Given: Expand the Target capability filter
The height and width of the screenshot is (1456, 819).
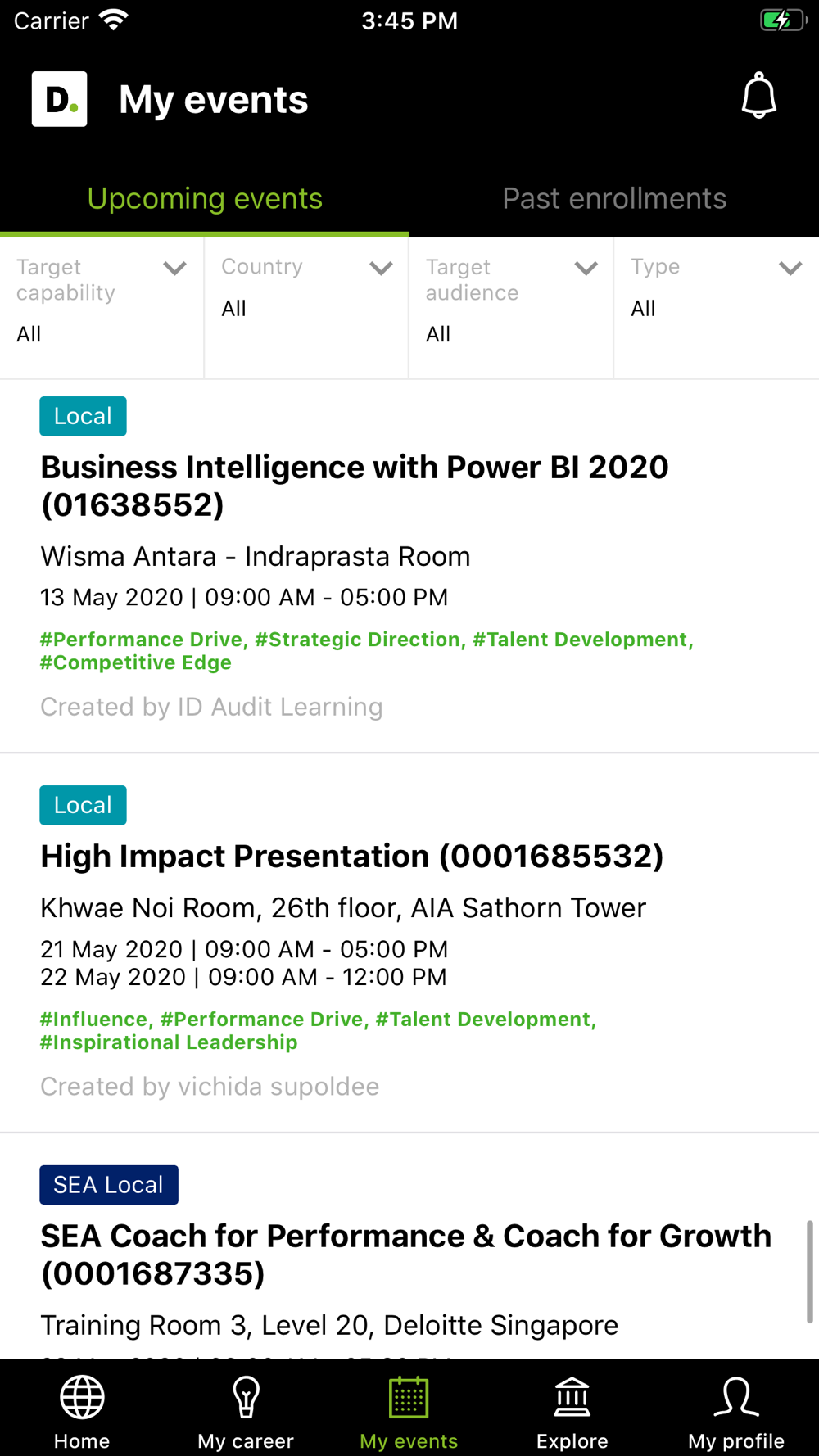Looking at the screenshot, I should 102,308.
